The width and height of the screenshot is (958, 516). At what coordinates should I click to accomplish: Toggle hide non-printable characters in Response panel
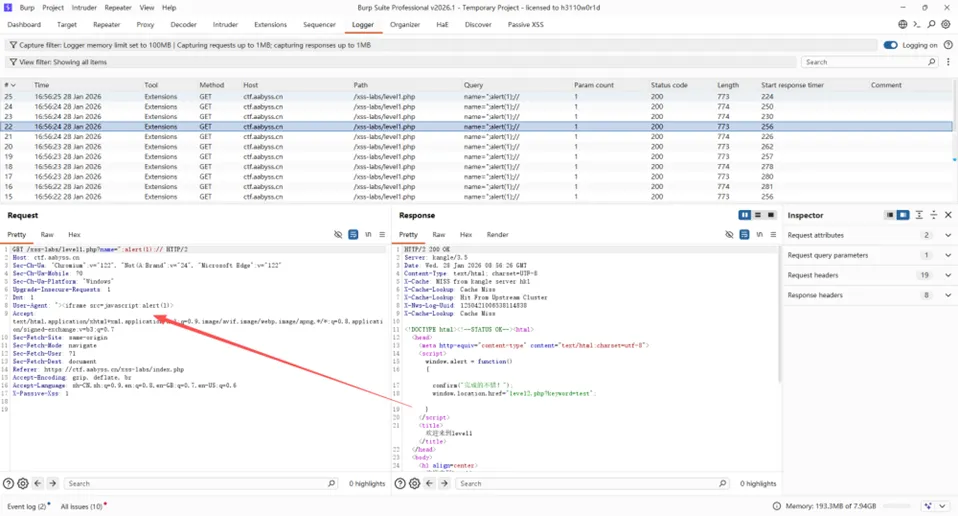[729, 234]
